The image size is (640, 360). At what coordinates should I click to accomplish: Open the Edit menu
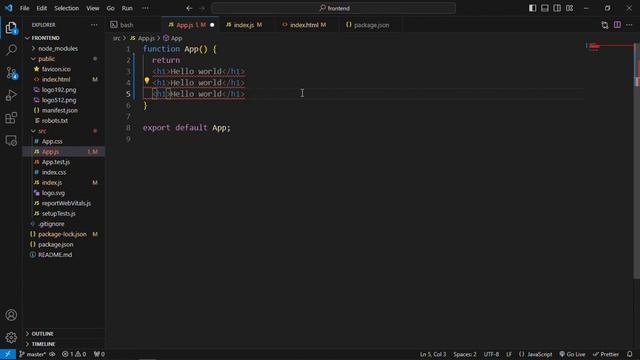click(42, 8)
